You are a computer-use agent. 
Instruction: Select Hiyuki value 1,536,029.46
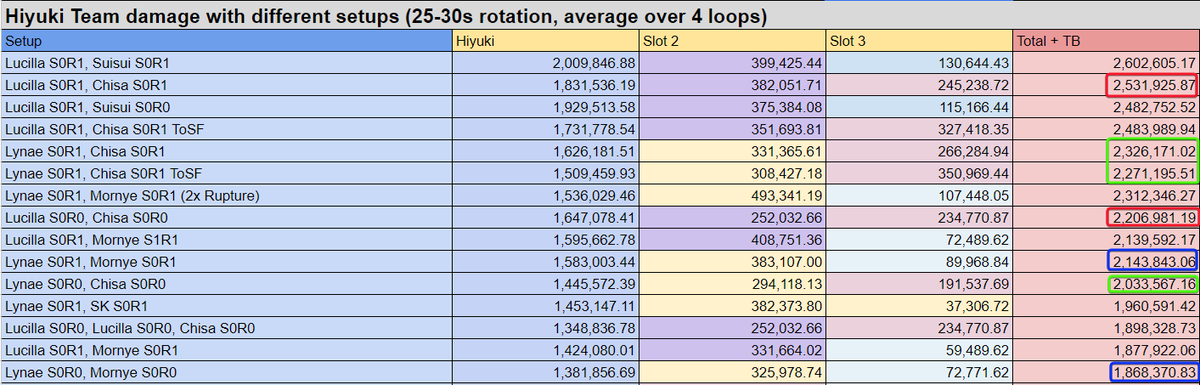pyautogui.click(x=545, y=195)
